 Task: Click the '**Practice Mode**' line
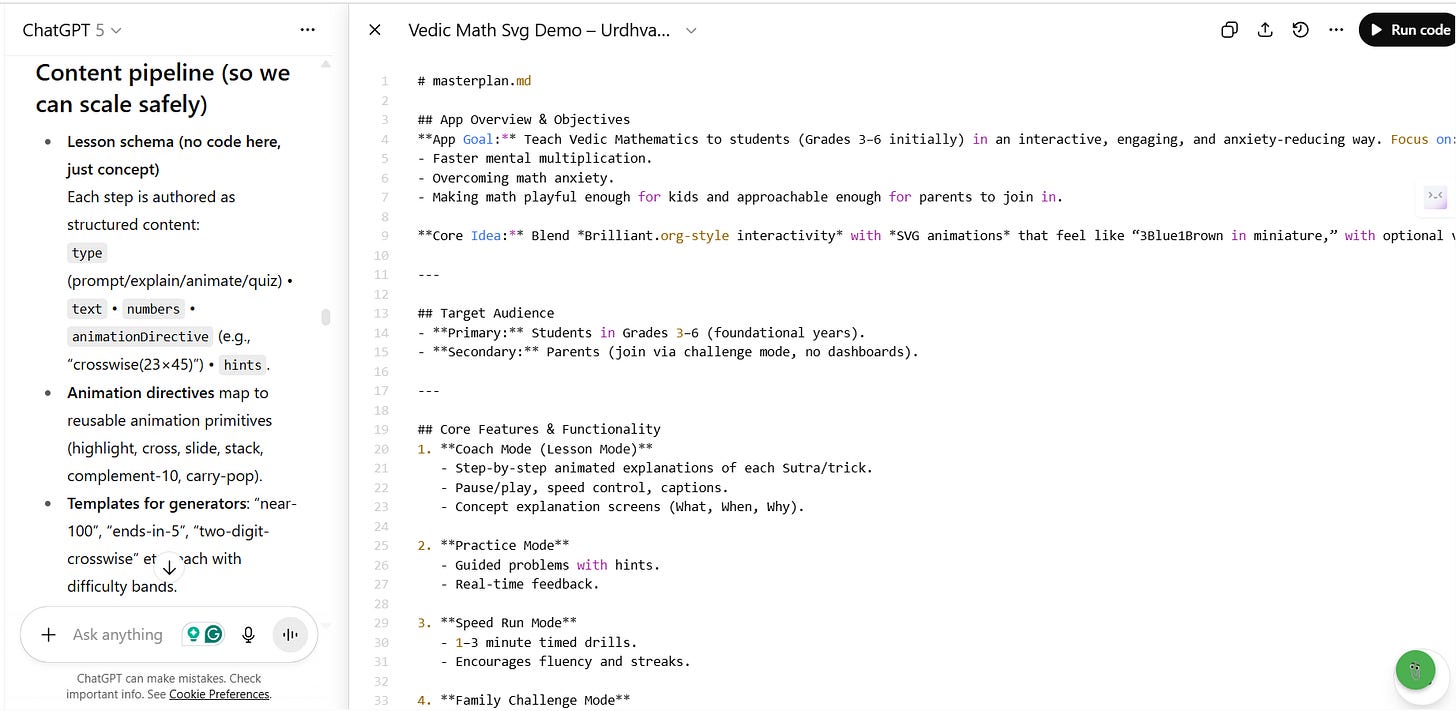[494, 545]
